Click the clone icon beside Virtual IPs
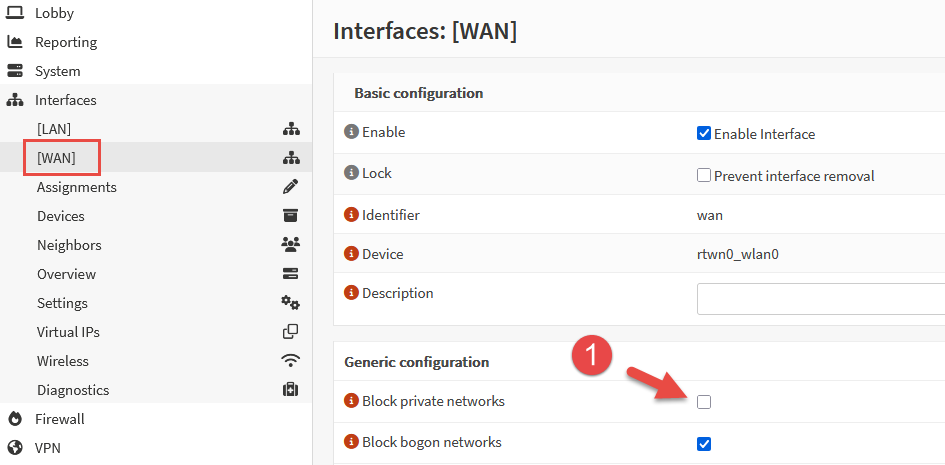945x465 pixels. pos(291,332)
